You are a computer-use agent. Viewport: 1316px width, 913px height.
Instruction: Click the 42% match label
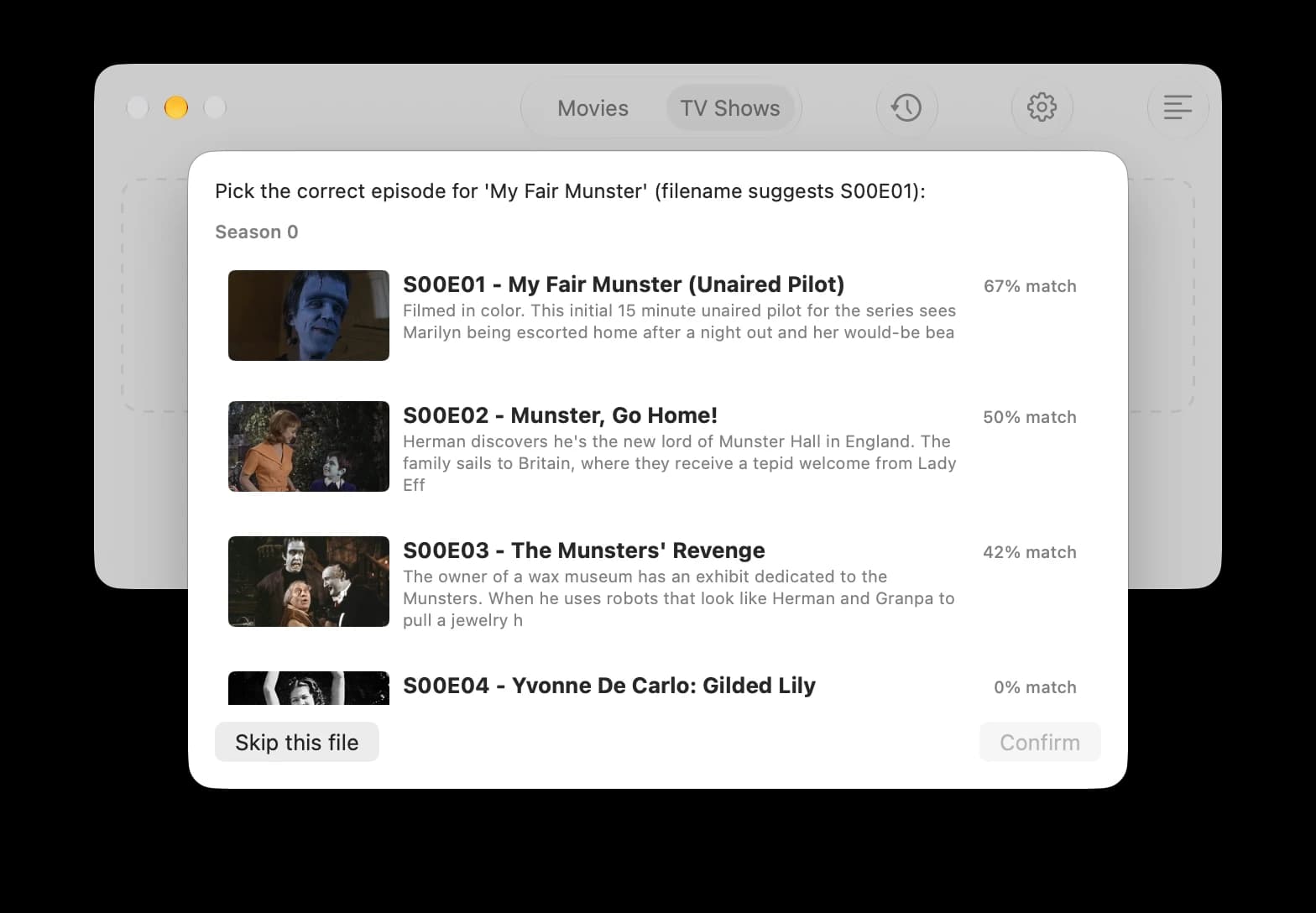1030,552
